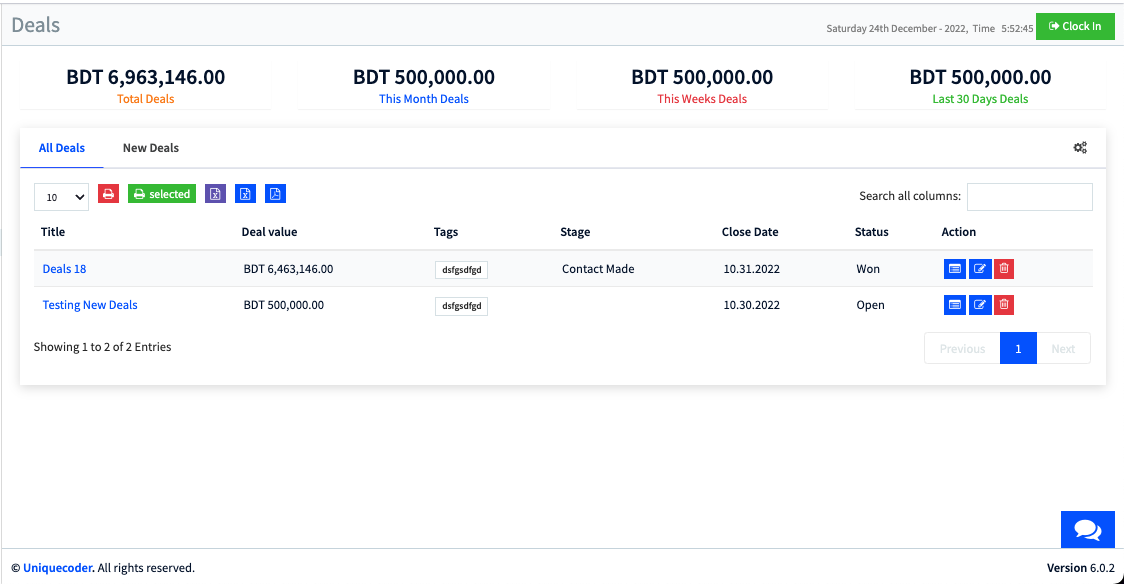Image resolution: width=1124 pixels, height=584 pixels.
Task: Edit the Deals 18 row
Action: click(980, 269)
